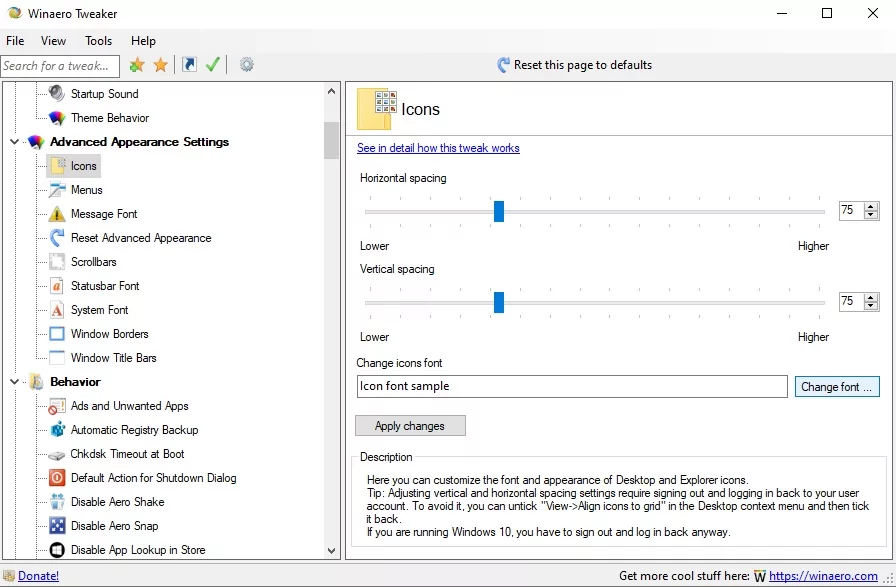Viewport: 896px width, 587px height.
Task: Collapse the Behavior tree group
Action: point(14,382)
